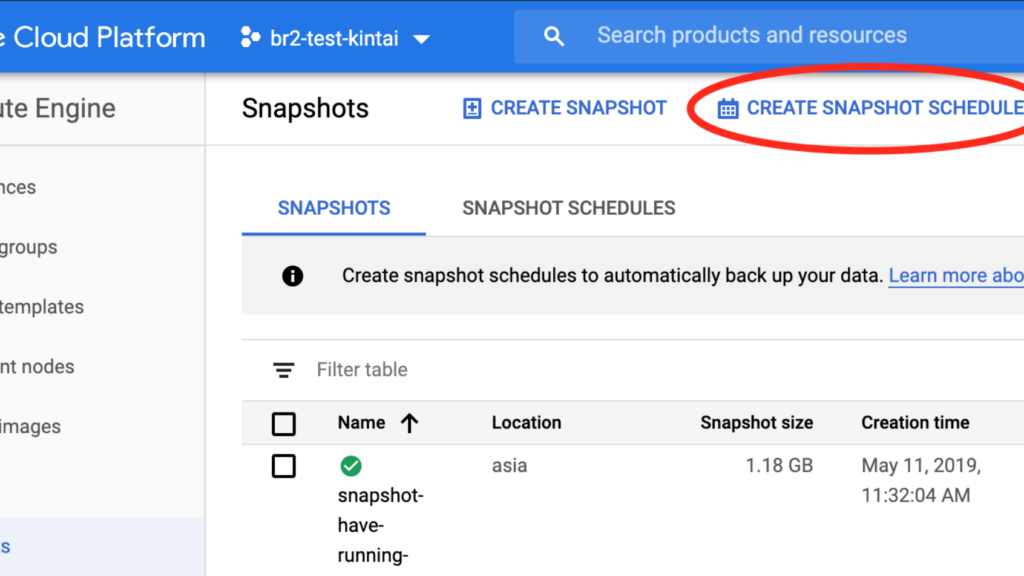Switch to the Snapshot Schedules tab
1024x576 pixels.
568,208
